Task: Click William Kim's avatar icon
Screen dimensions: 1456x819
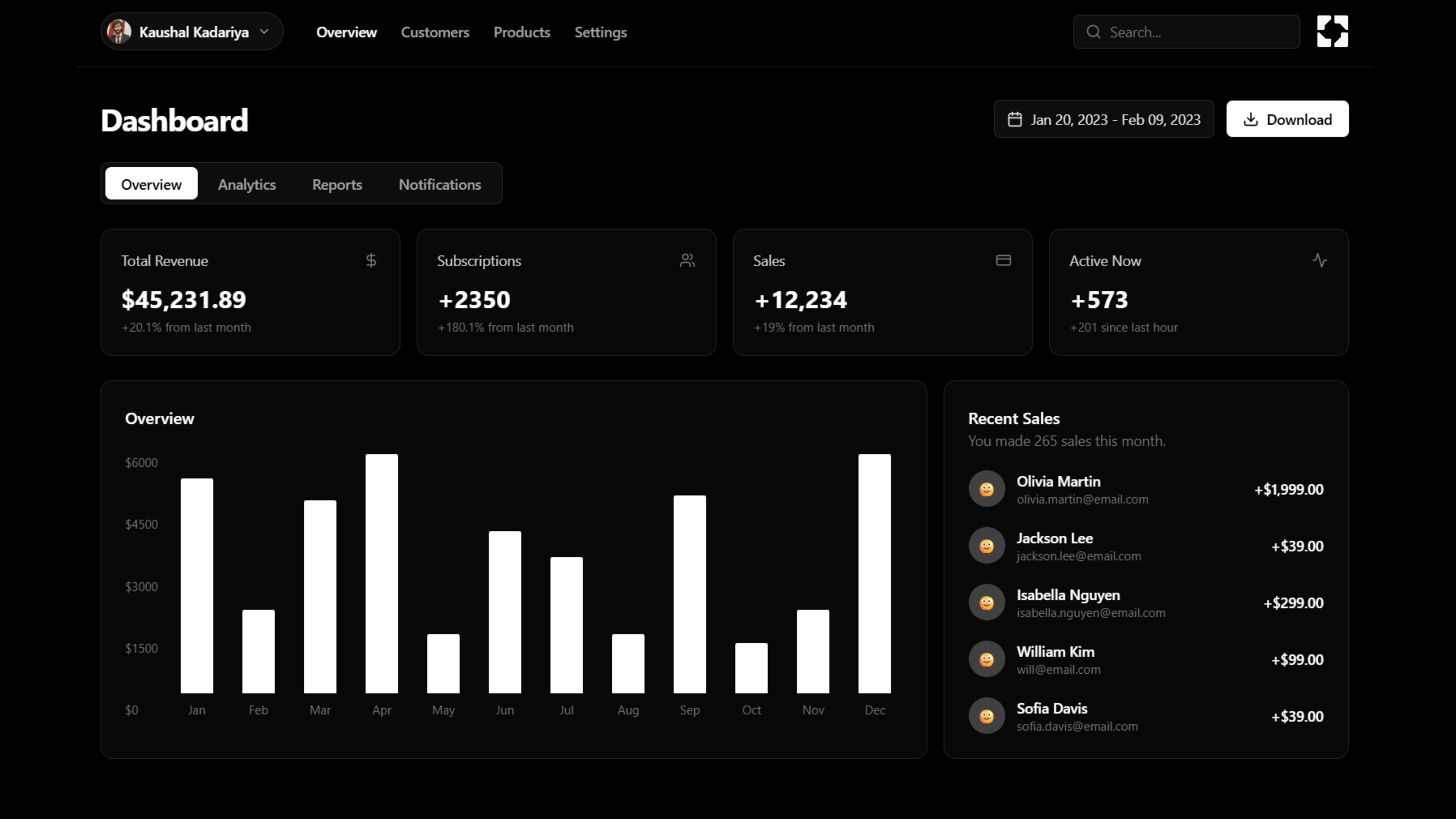Action: pos(986,659)
